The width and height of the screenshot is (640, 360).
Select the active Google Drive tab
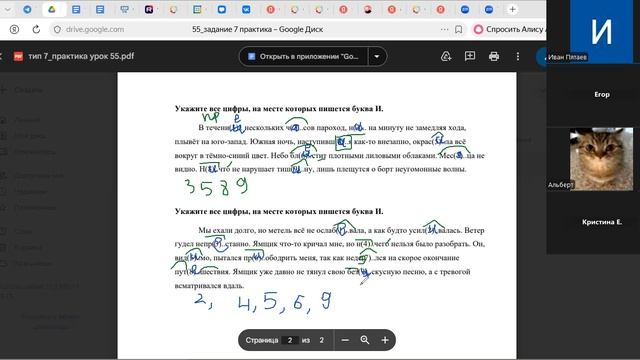click(x=52, y=9)
